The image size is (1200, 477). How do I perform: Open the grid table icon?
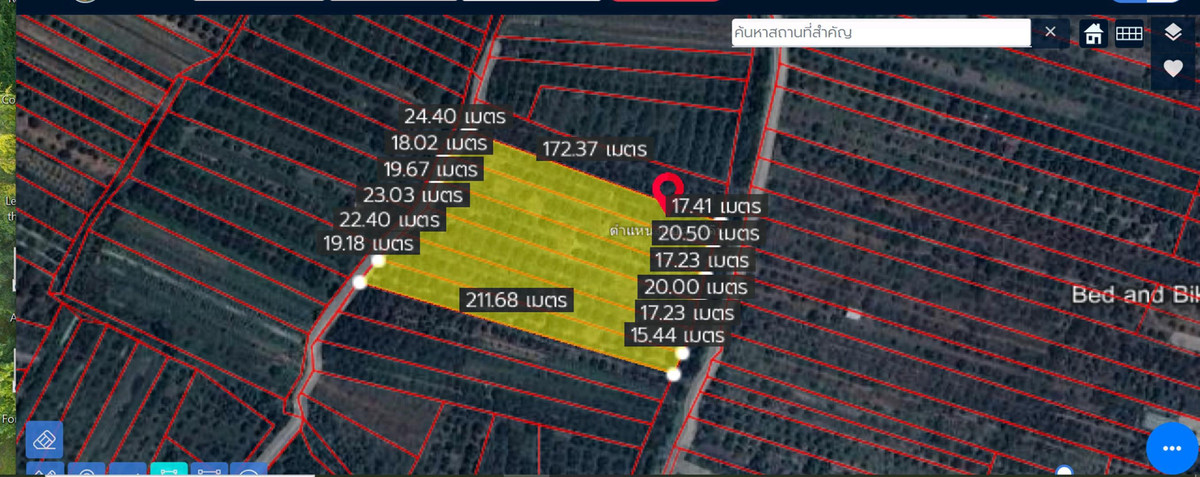[1129, 33]
